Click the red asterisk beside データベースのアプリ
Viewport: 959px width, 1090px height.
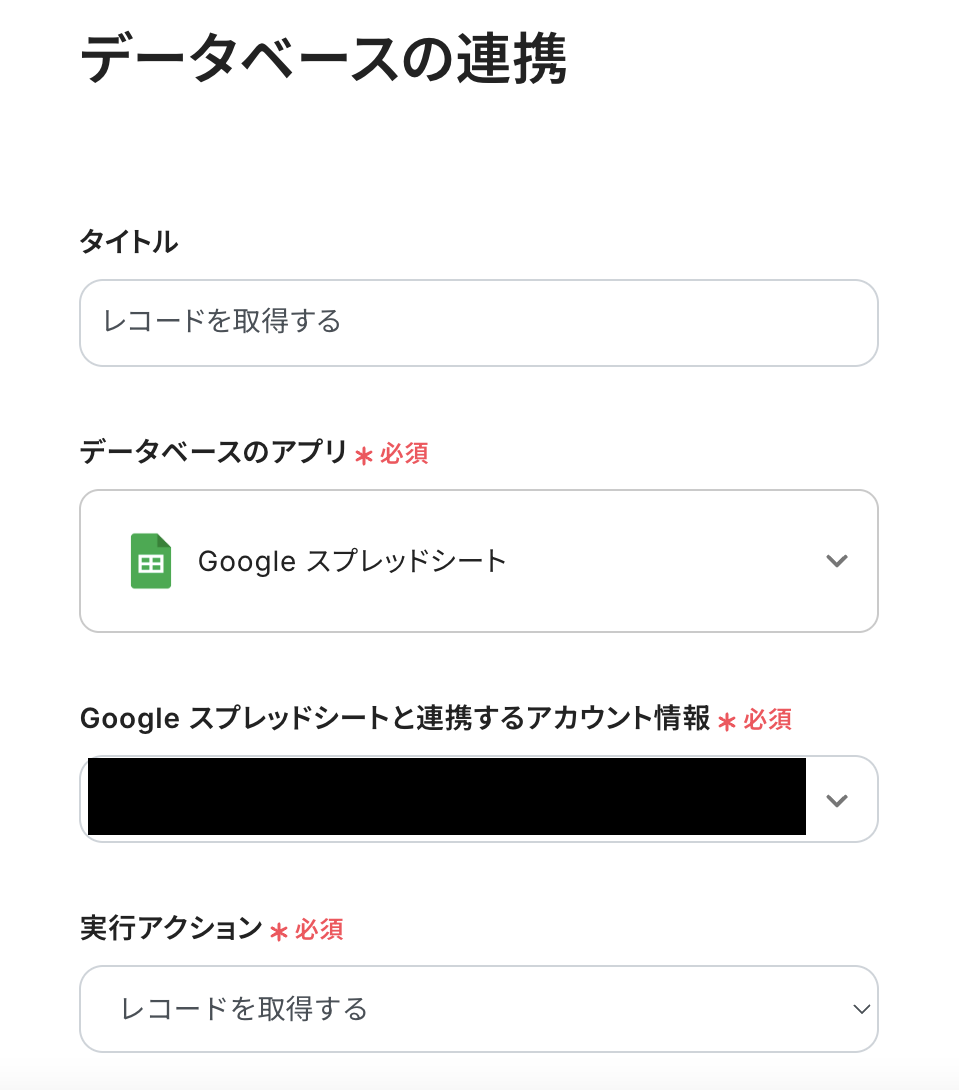click(x=364, y=455)
